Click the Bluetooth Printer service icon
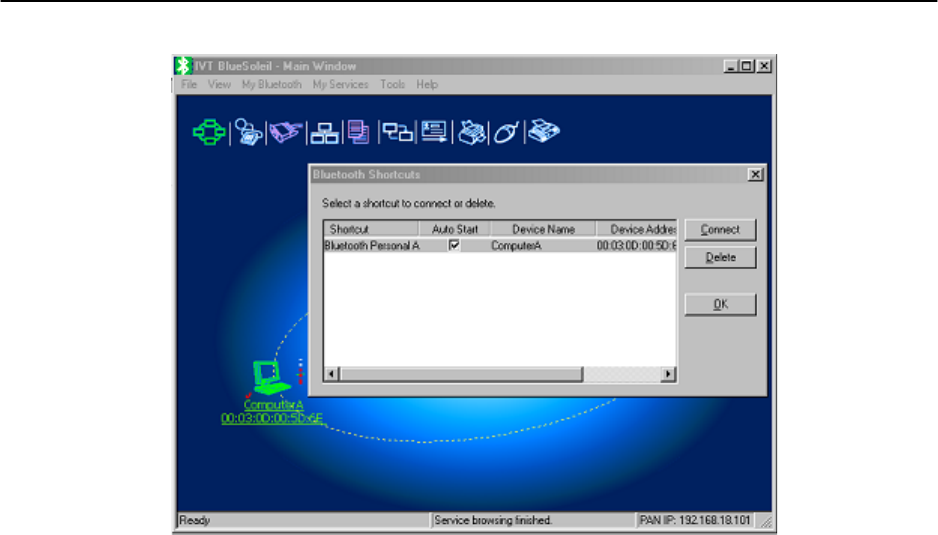Viewport: 938px width, 535px height. click(x=471, y=132)
